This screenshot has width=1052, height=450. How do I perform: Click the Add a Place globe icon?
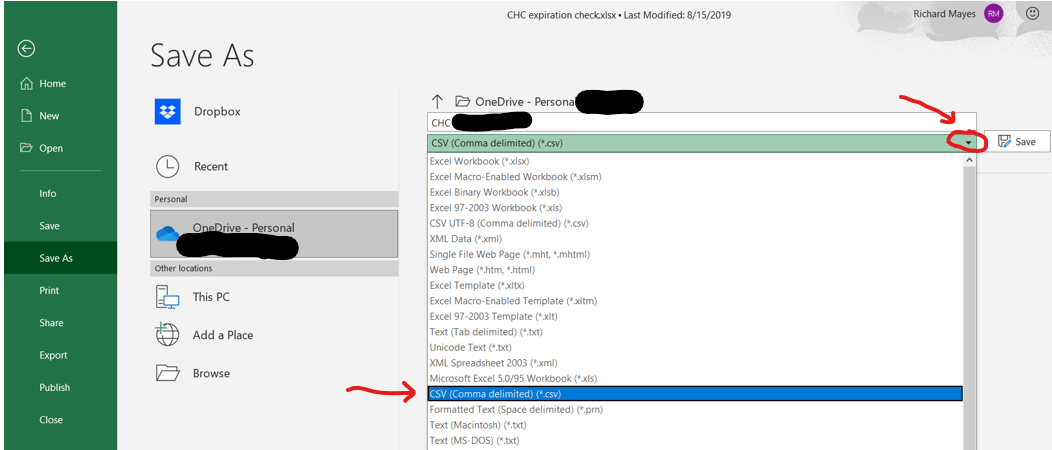[x=167, y=335]
